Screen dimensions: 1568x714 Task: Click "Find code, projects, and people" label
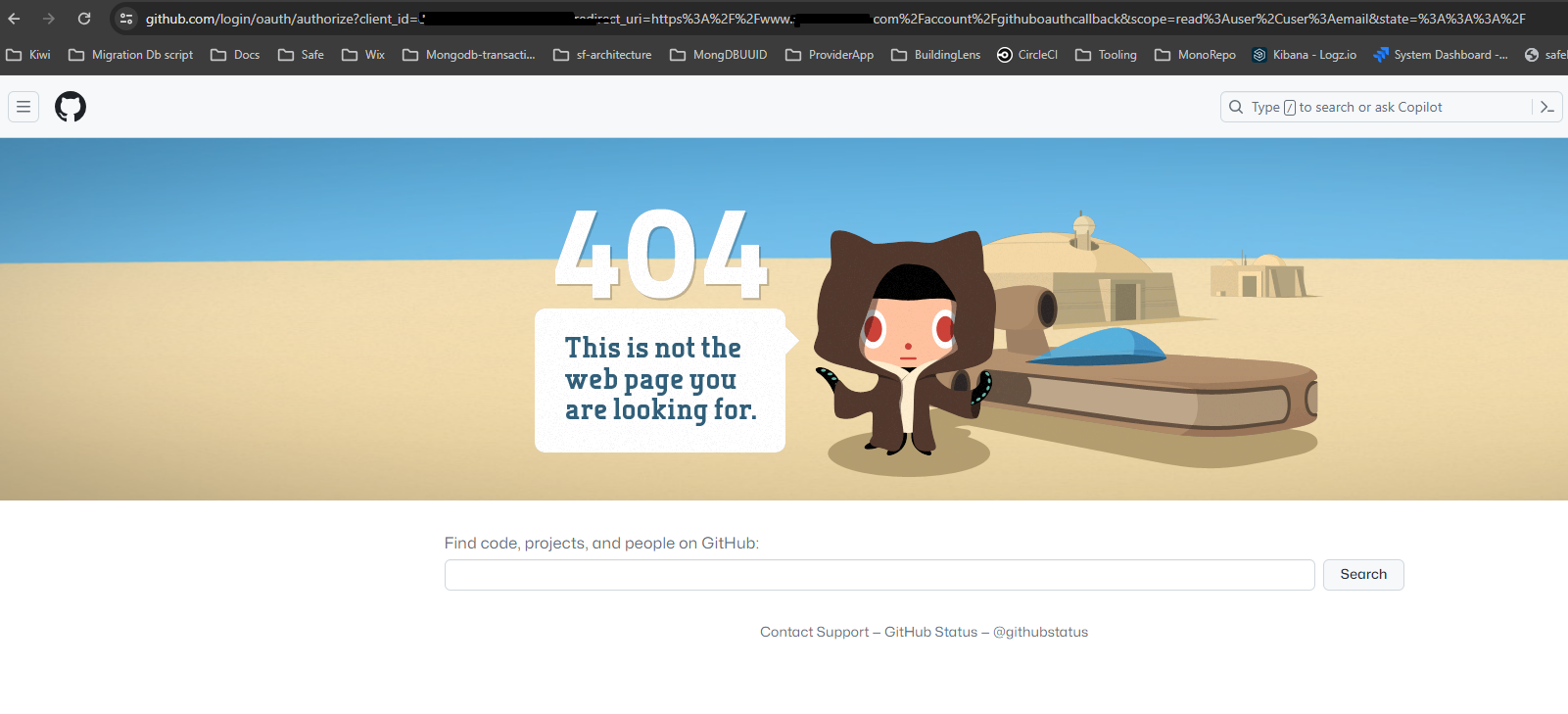pos(601,543)
